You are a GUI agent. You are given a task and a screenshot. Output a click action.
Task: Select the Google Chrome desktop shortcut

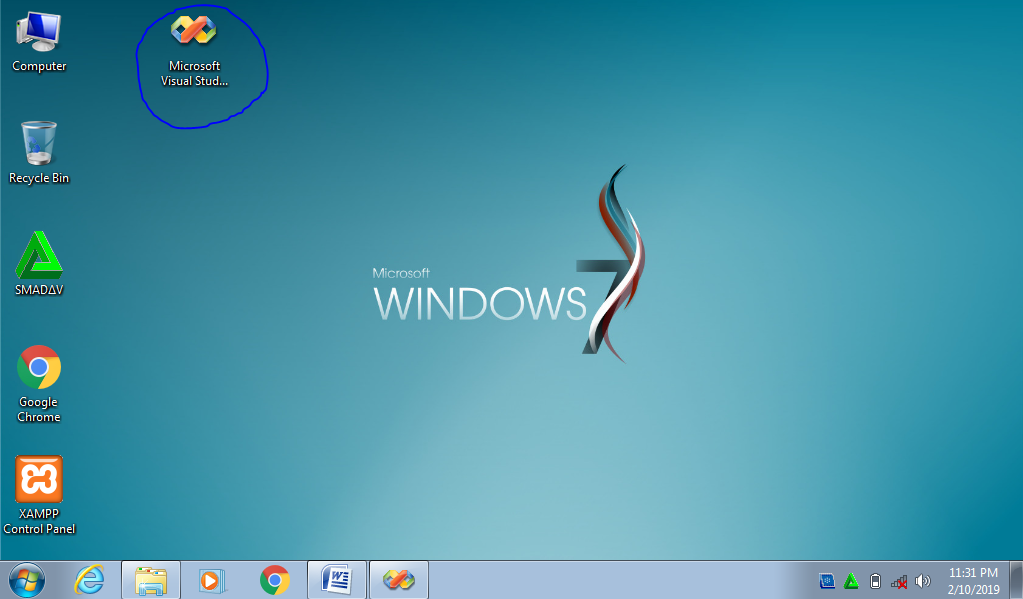(38, 384)
